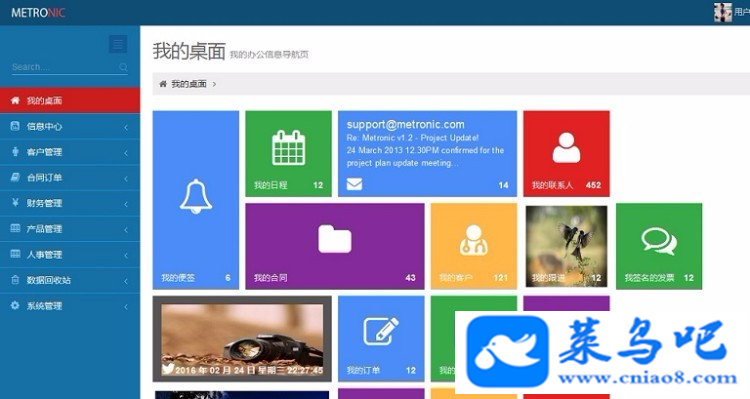Expand the 系统管理 sidebar menu

(x=70, y=306)
